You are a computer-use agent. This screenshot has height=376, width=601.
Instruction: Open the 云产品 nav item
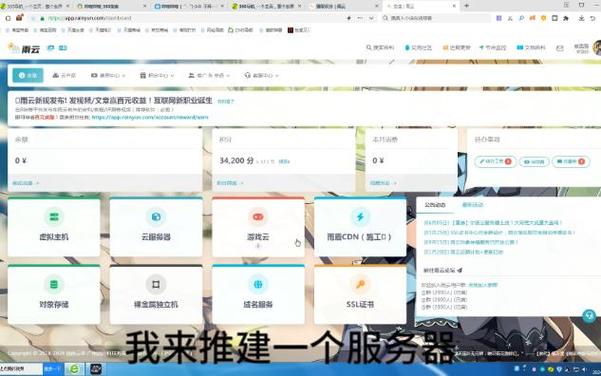tap(64, 76)
